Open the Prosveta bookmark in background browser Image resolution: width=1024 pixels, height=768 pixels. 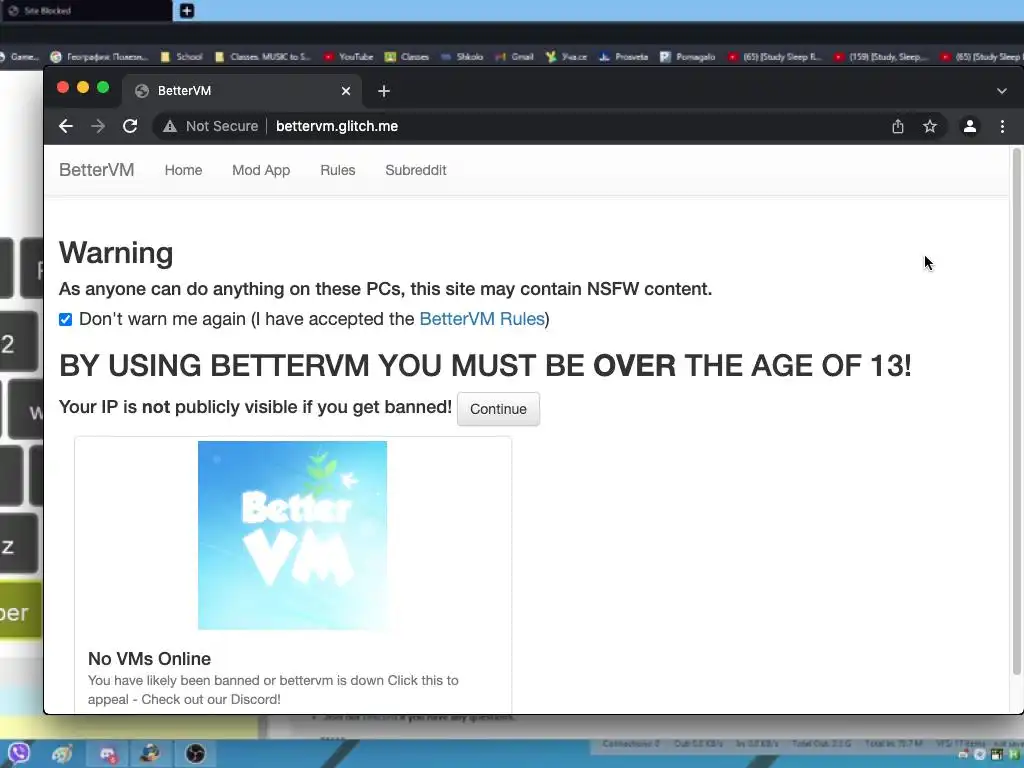tap(624, 57)
